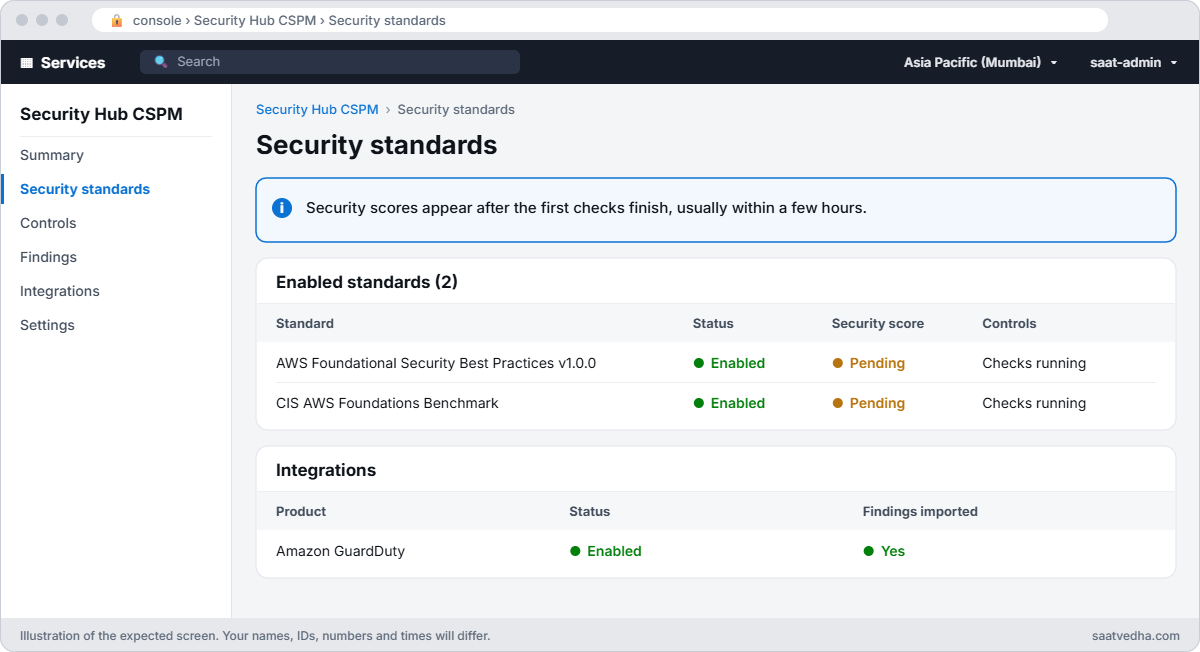Click Enabled status for AWS Foundational standard
1200x652 pixels.
tap(729, 363)
